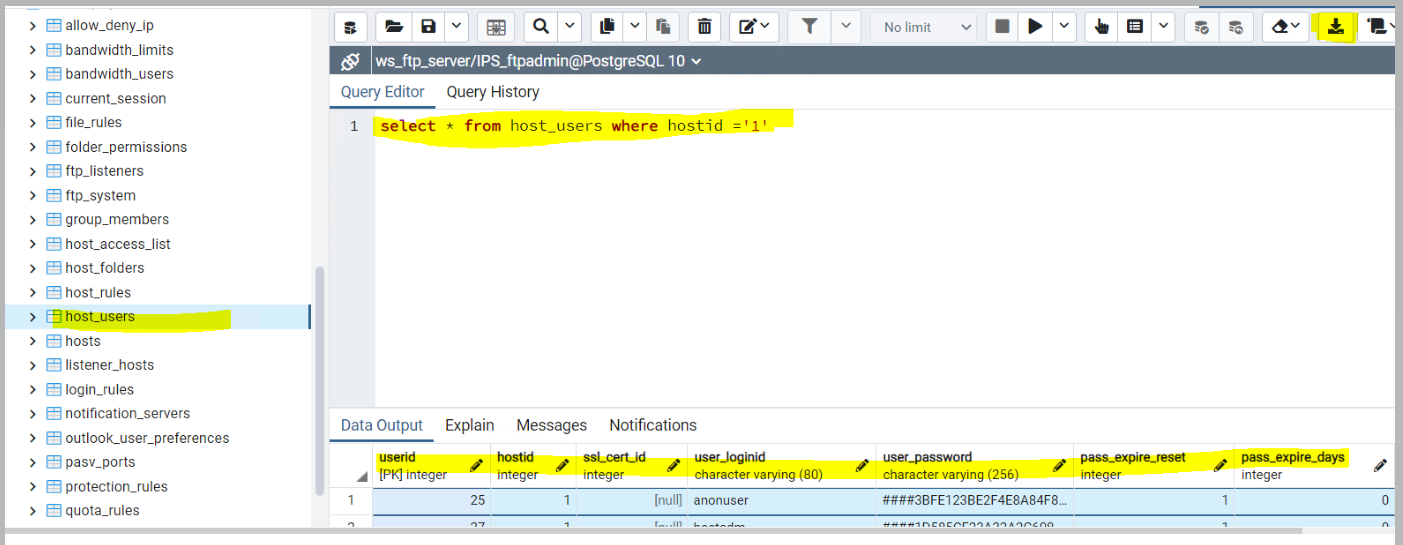Select the listener_hosts table
Image resolution: width=1403 pixels, height=545 pixels.
click(110, 365)
